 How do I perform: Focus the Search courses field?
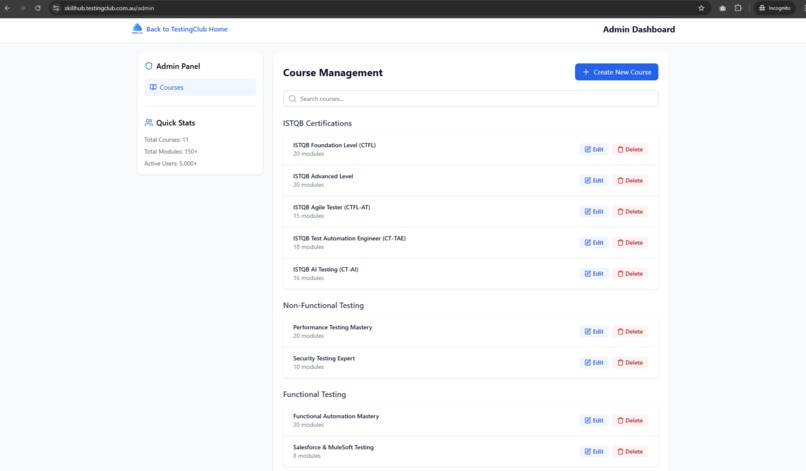pos(470,99)
